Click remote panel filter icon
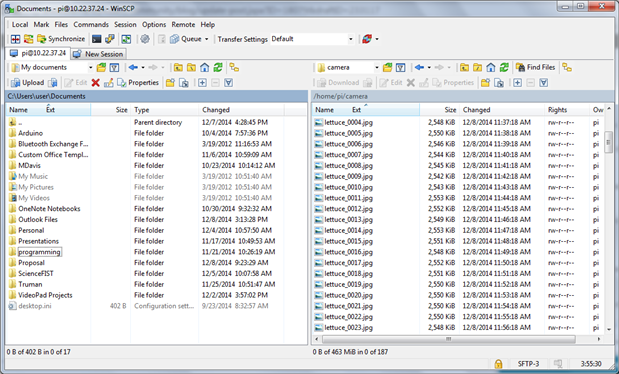Image resolution: width=619 pixels, height=374 pixels. 401,68
